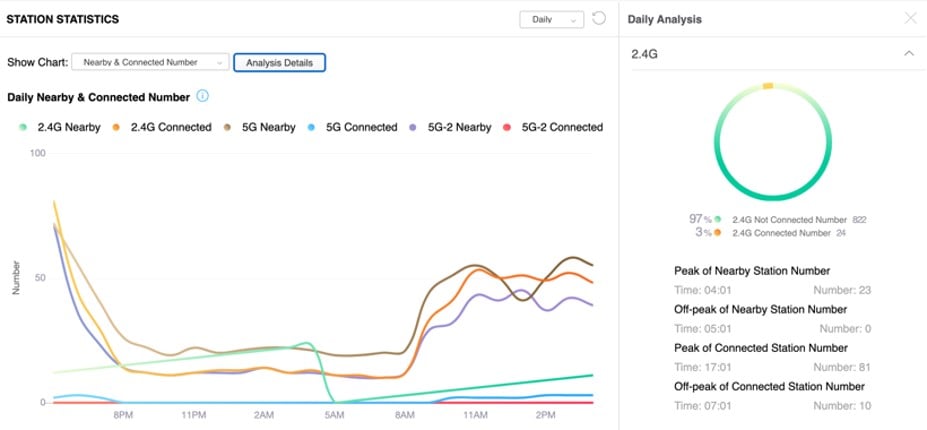Click the Analysis Details button

[279, 62]
